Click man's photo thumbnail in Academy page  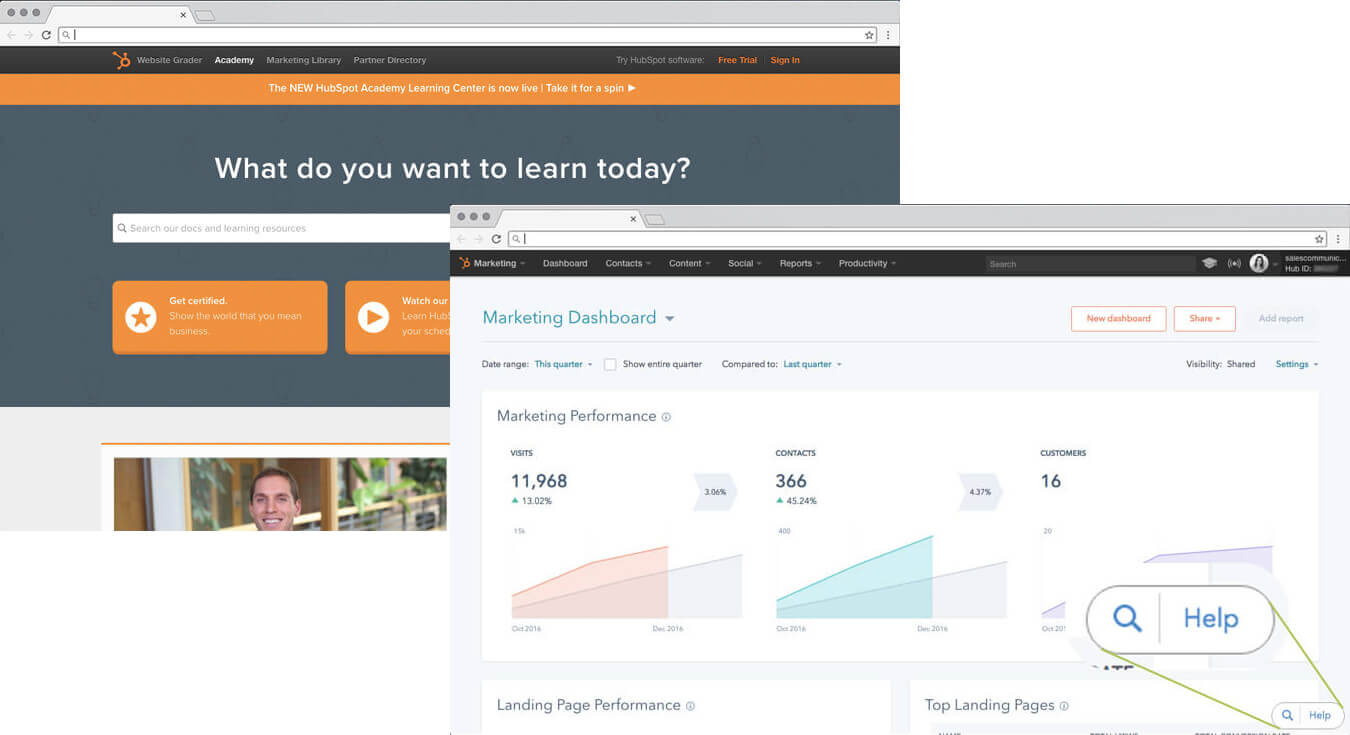click(280, 494)
